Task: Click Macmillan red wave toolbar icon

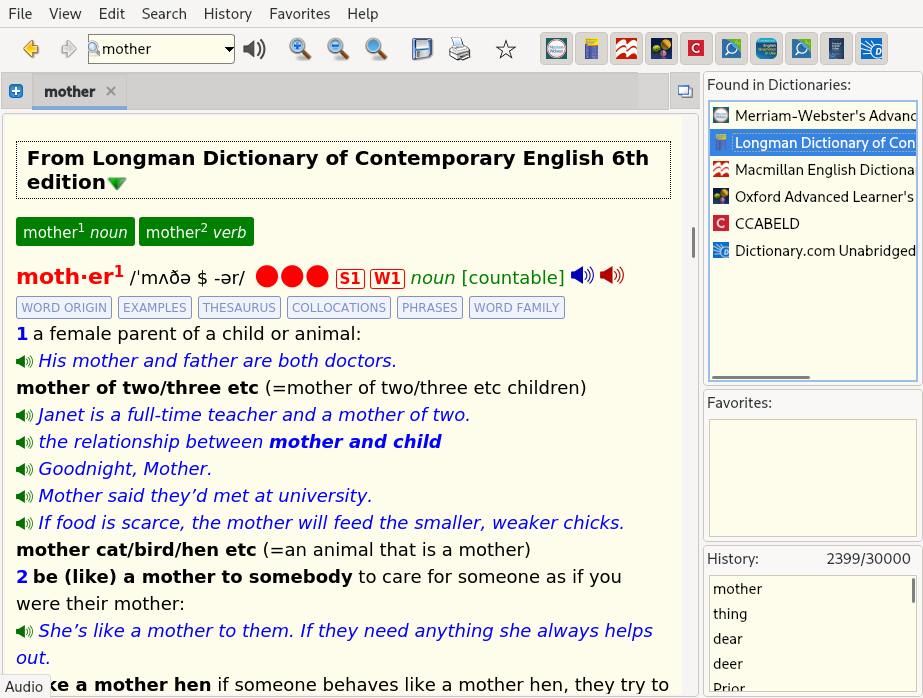Action: tap(626, 49)
